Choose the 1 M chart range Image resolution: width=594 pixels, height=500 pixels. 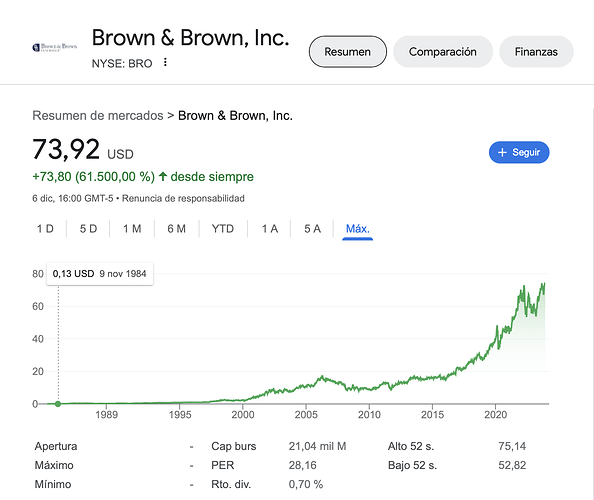tap(132, 229)
